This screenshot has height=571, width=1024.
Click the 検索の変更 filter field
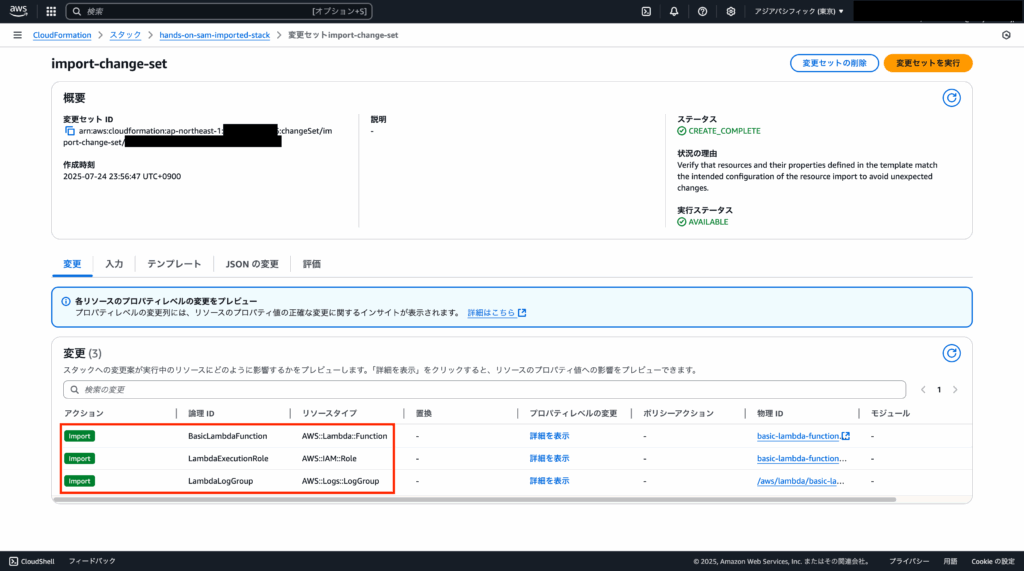coord(485,389)
